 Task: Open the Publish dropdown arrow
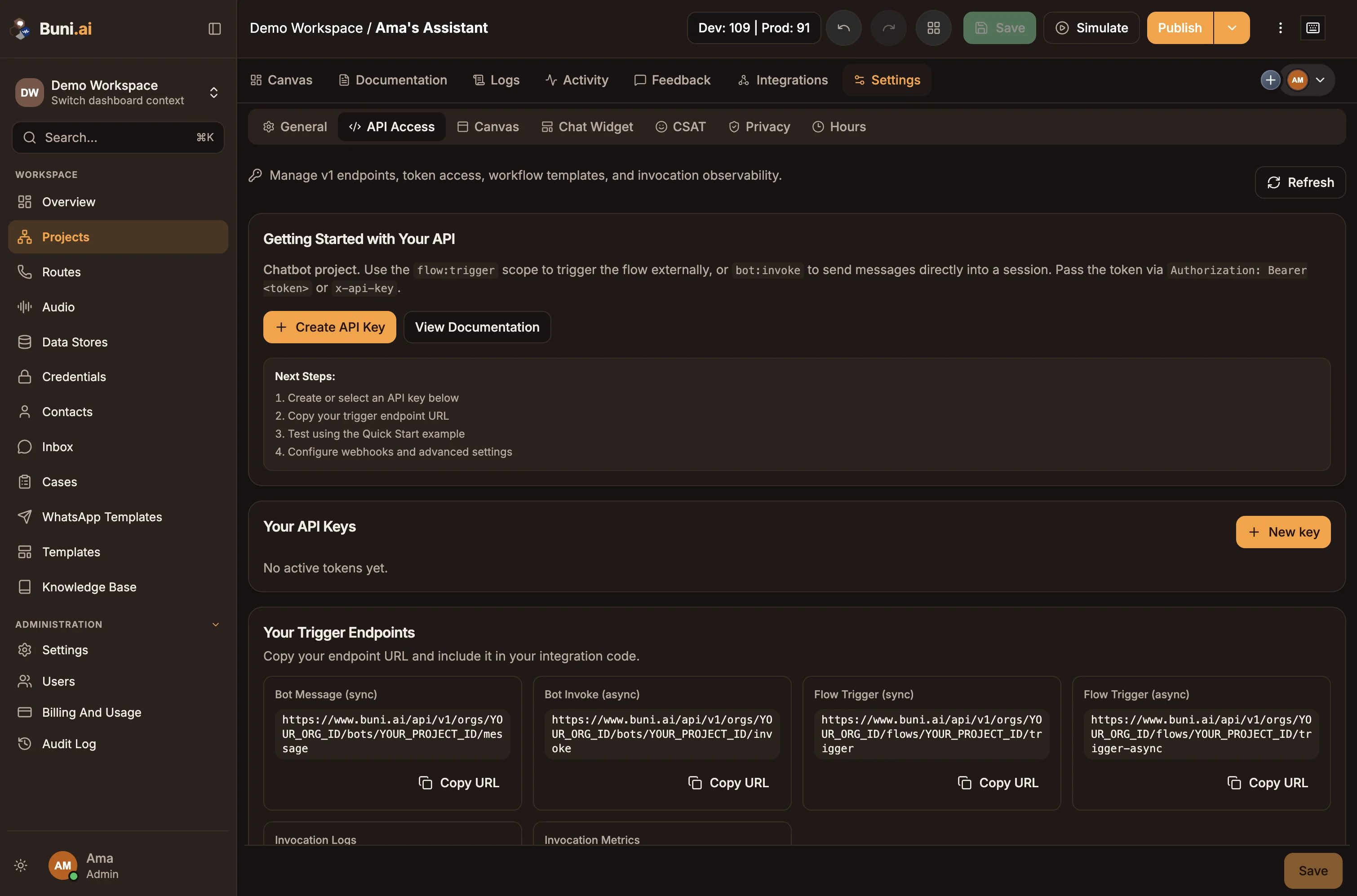coord(1231,28)
